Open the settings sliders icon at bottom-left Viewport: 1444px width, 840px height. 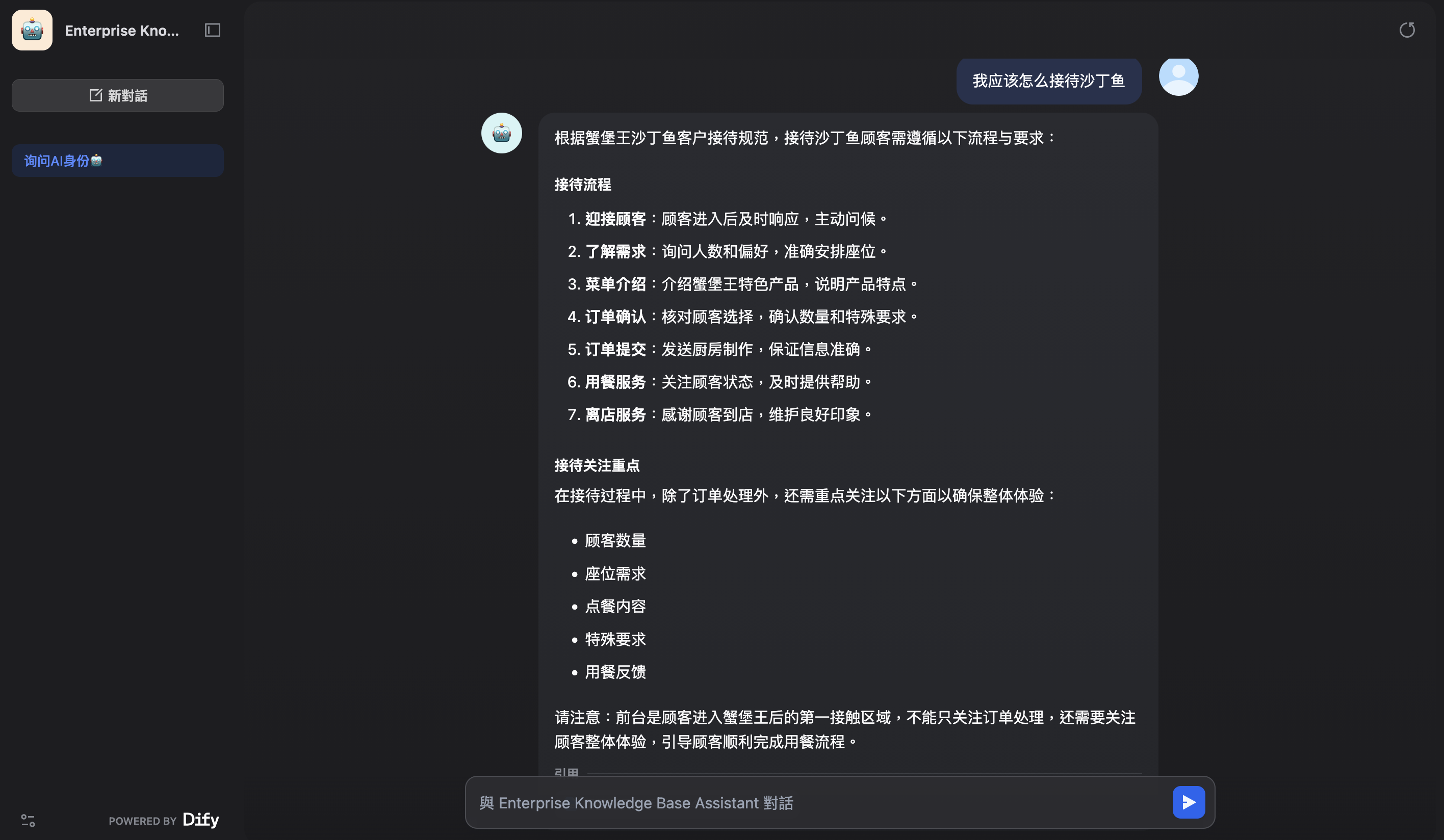(x=28, y=820)
